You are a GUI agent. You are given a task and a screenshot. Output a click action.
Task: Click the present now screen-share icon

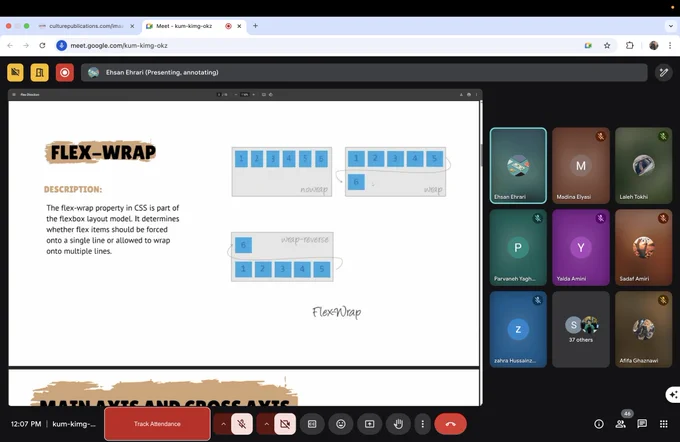(x=369, y=424)
